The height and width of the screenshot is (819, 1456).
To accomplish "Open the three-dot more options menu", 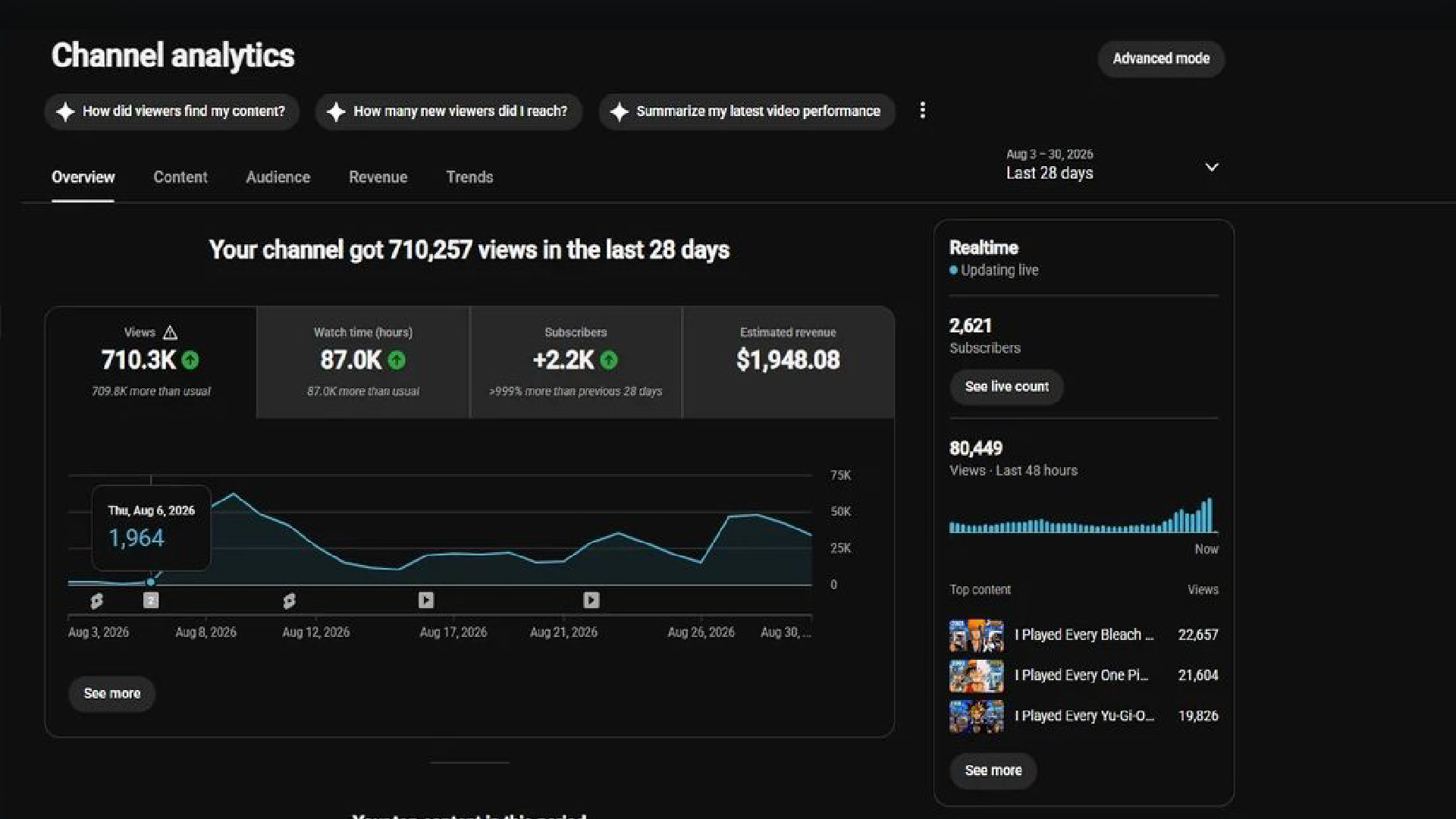I will 922,111.
